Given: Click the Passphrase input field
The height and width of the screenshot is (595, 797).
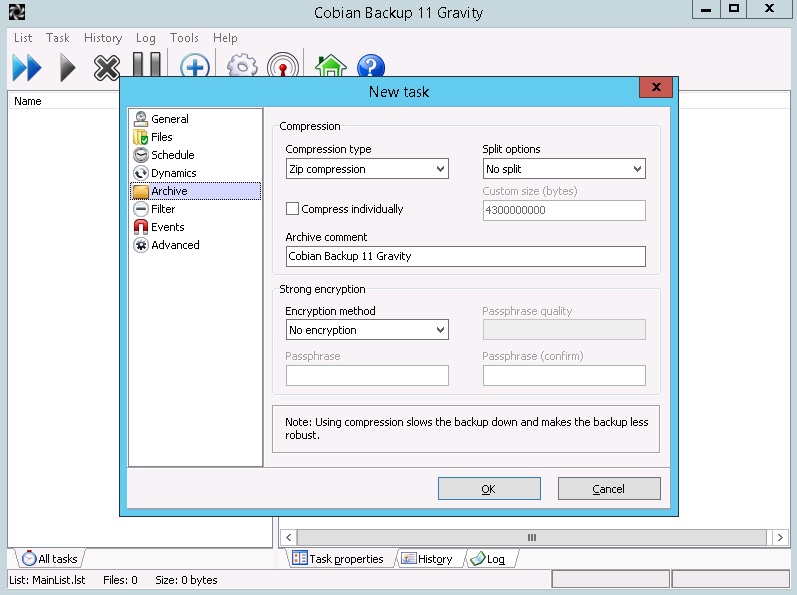Looking at the screenshot, I should pyautogui.click(x=367, y=375).
